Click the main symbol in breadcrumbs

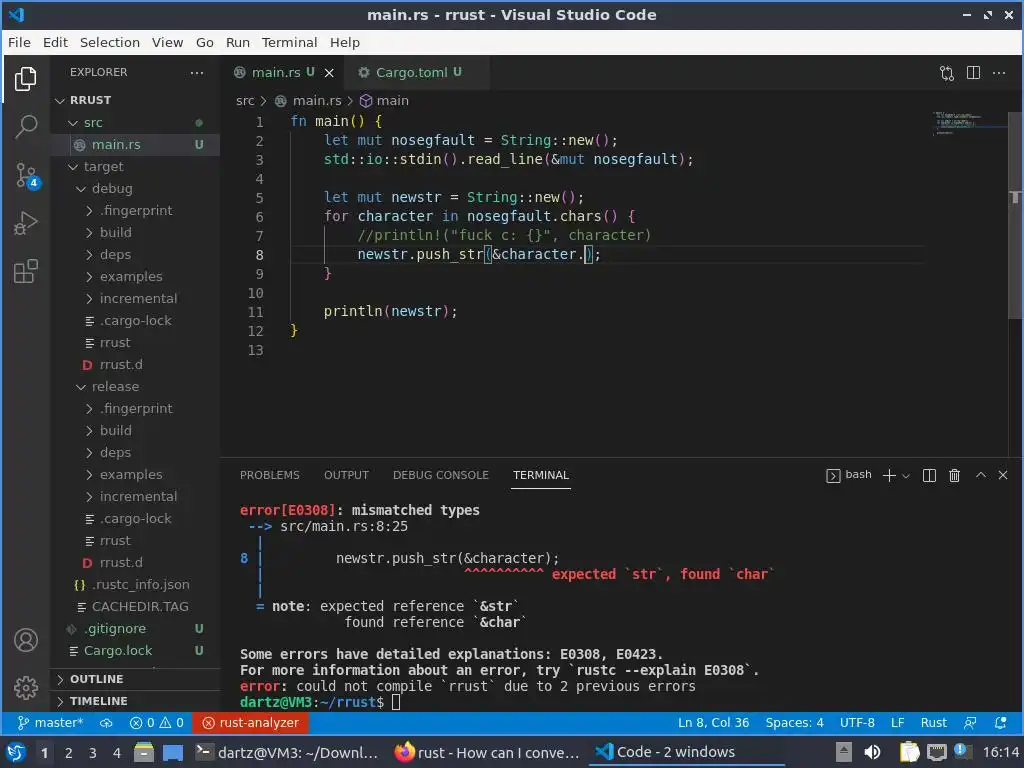click(x=385, y=101)
